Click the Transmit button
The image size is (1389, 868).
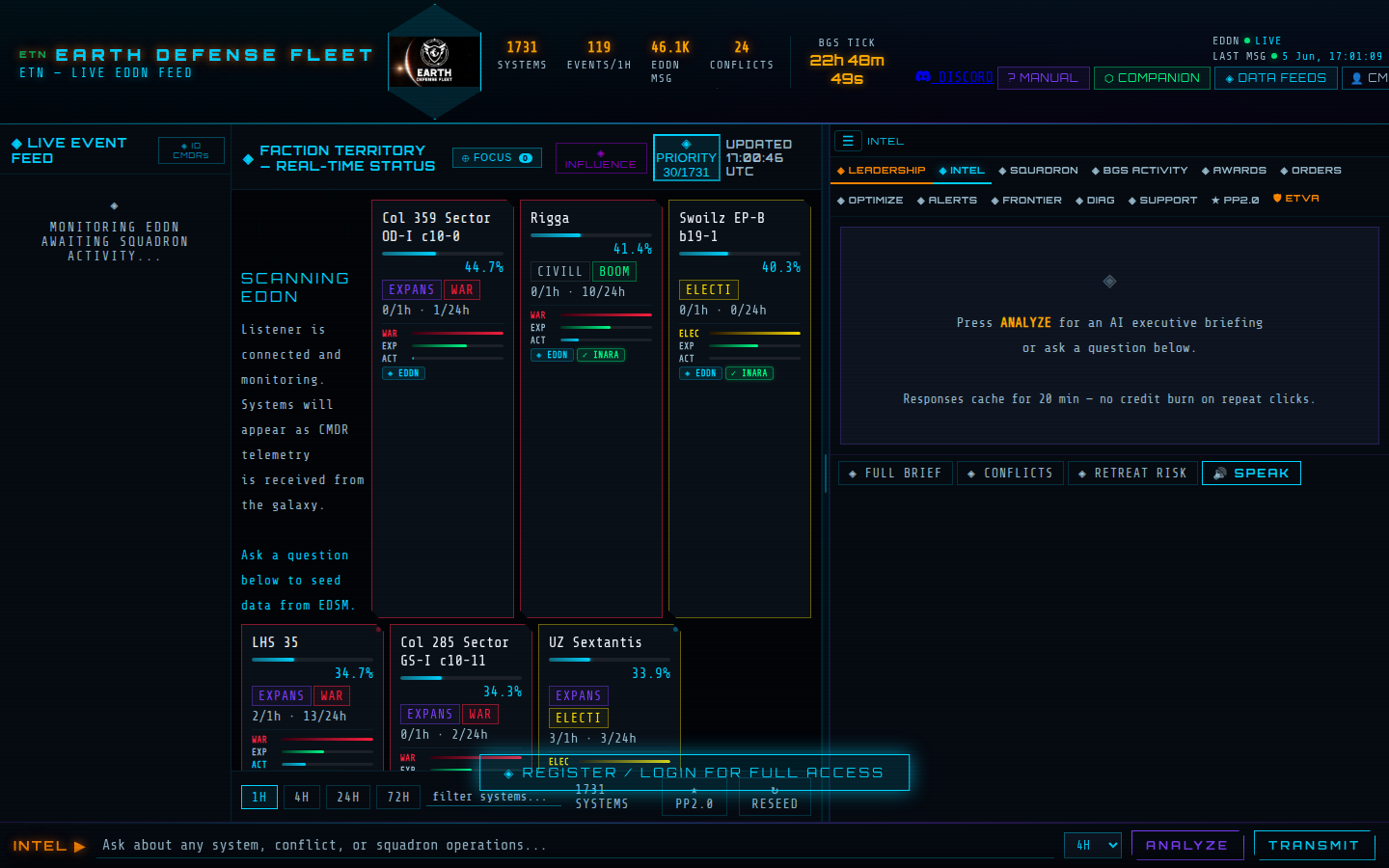pyautogui.click(x=1313, y=845)
